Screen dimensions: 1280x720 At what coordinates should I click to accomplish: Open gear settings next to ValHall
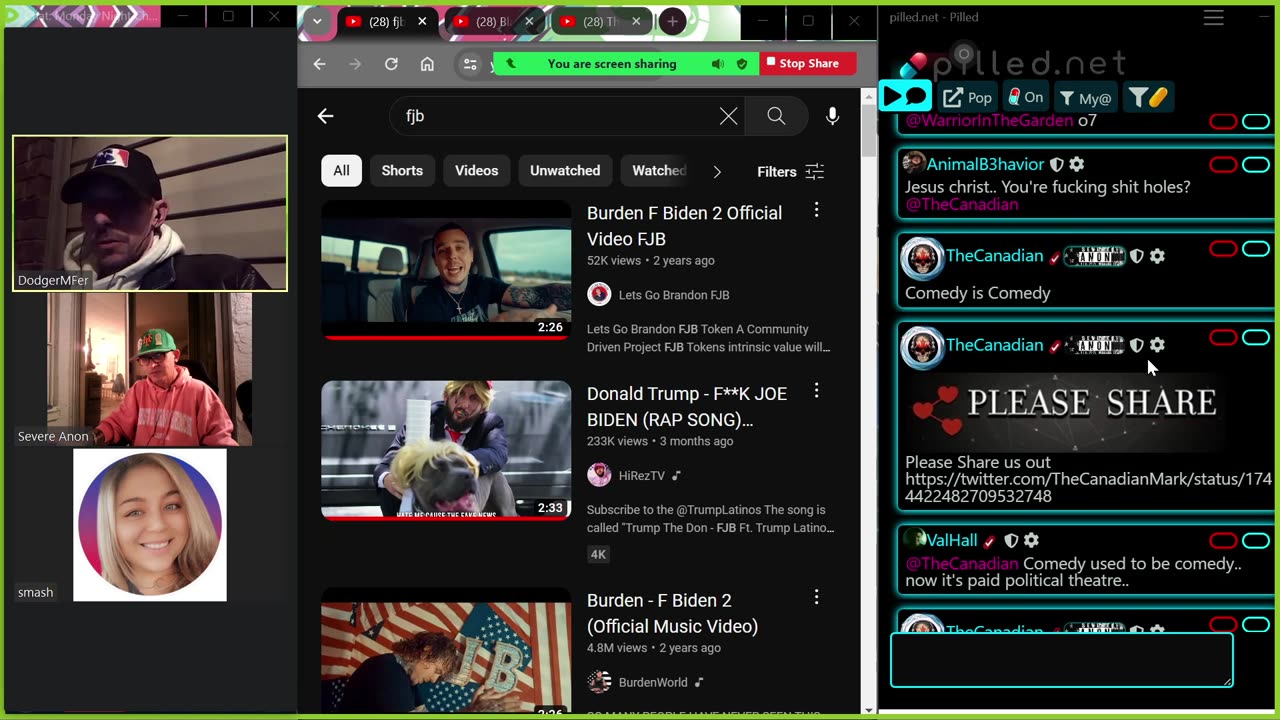(1031, 540)
